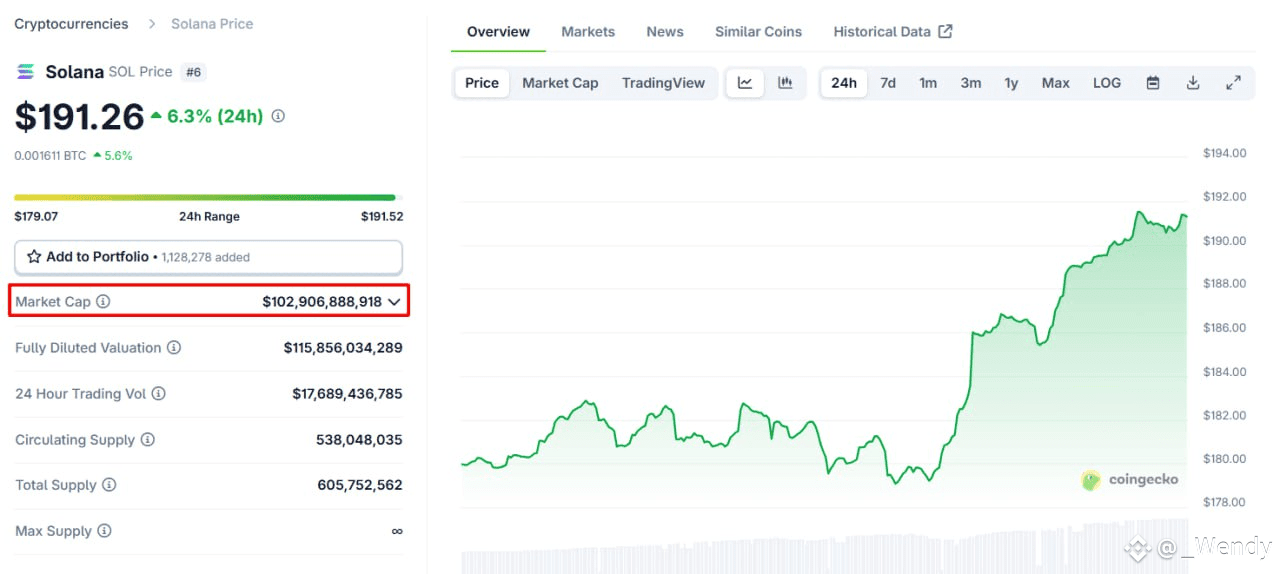Download chart data icon
Image resolution: width=1280 pixels, height=574 pixels.
click(x=1193, y=83)
